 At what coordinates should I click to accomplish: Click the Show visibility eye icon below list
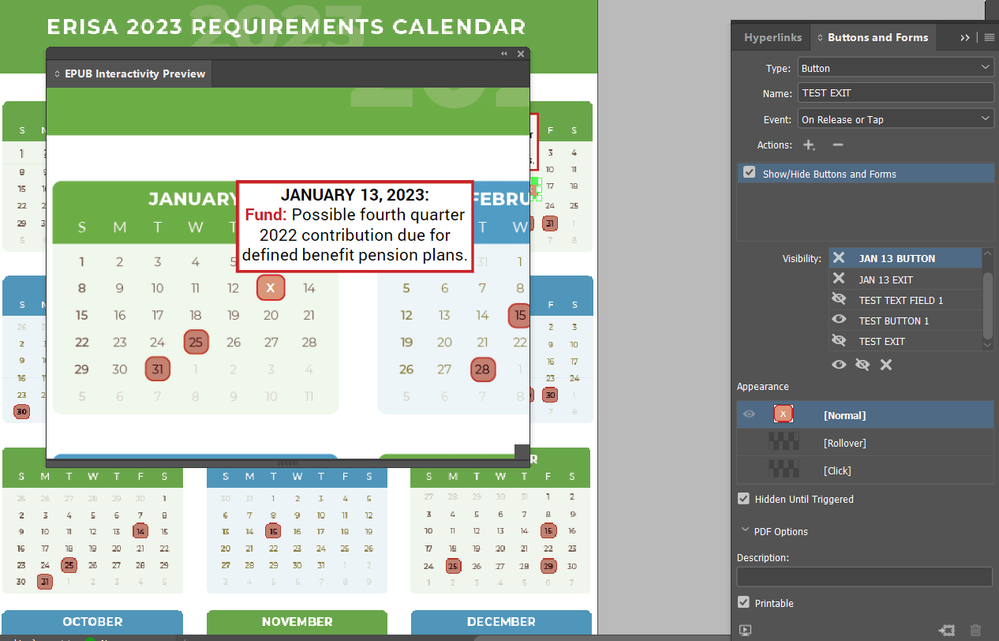[x=838, y=364]
